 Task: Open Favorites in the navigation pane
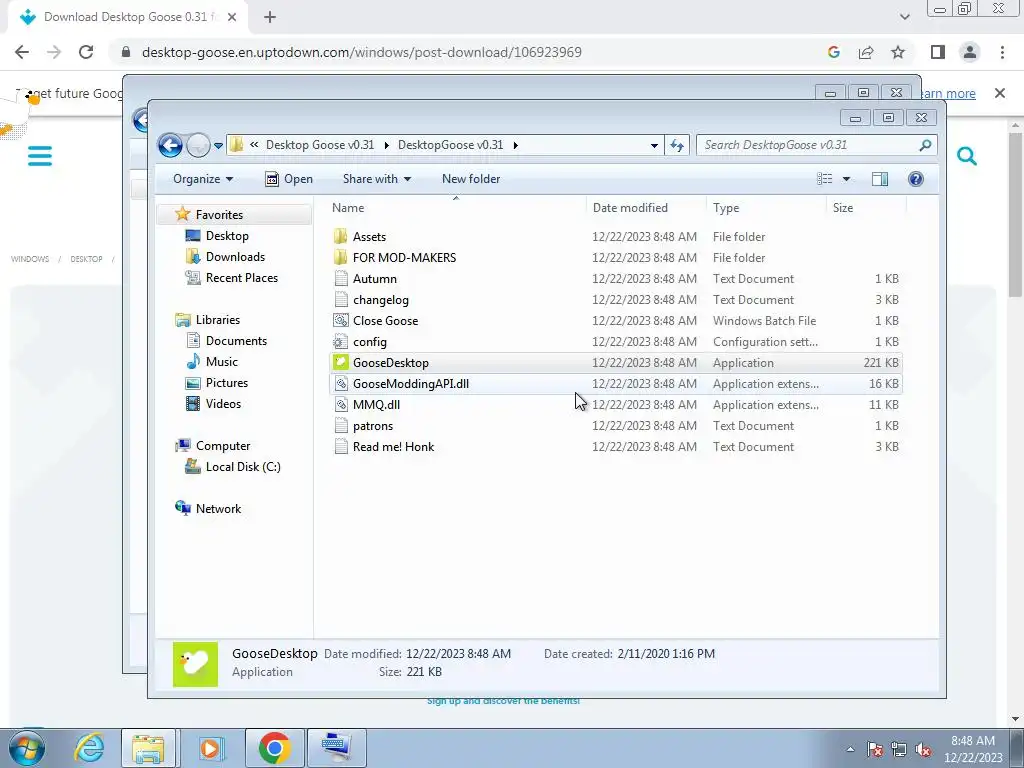tap(219, 215)
